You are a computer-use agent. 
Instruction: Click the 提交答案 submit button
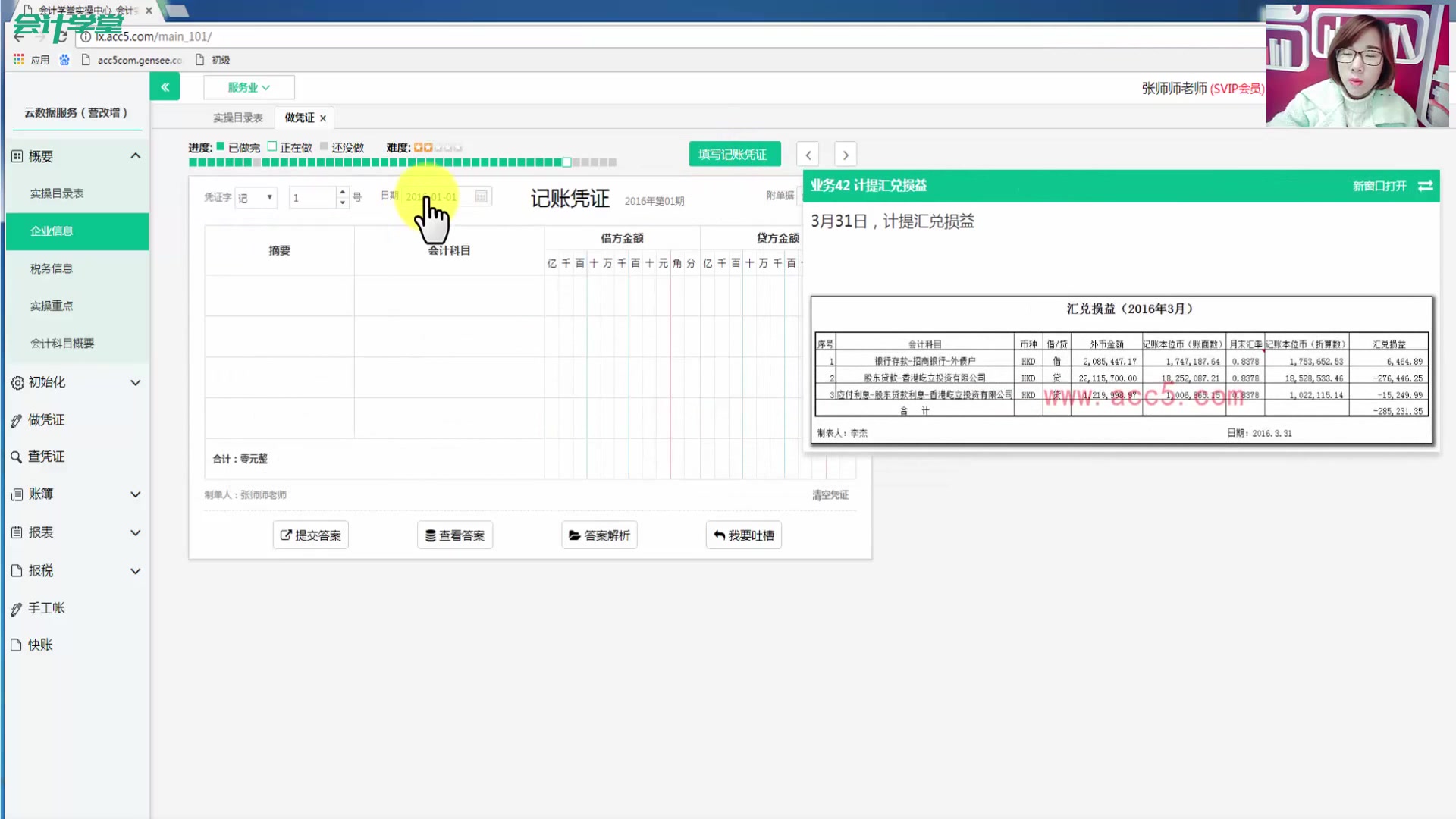click(310, 535)
